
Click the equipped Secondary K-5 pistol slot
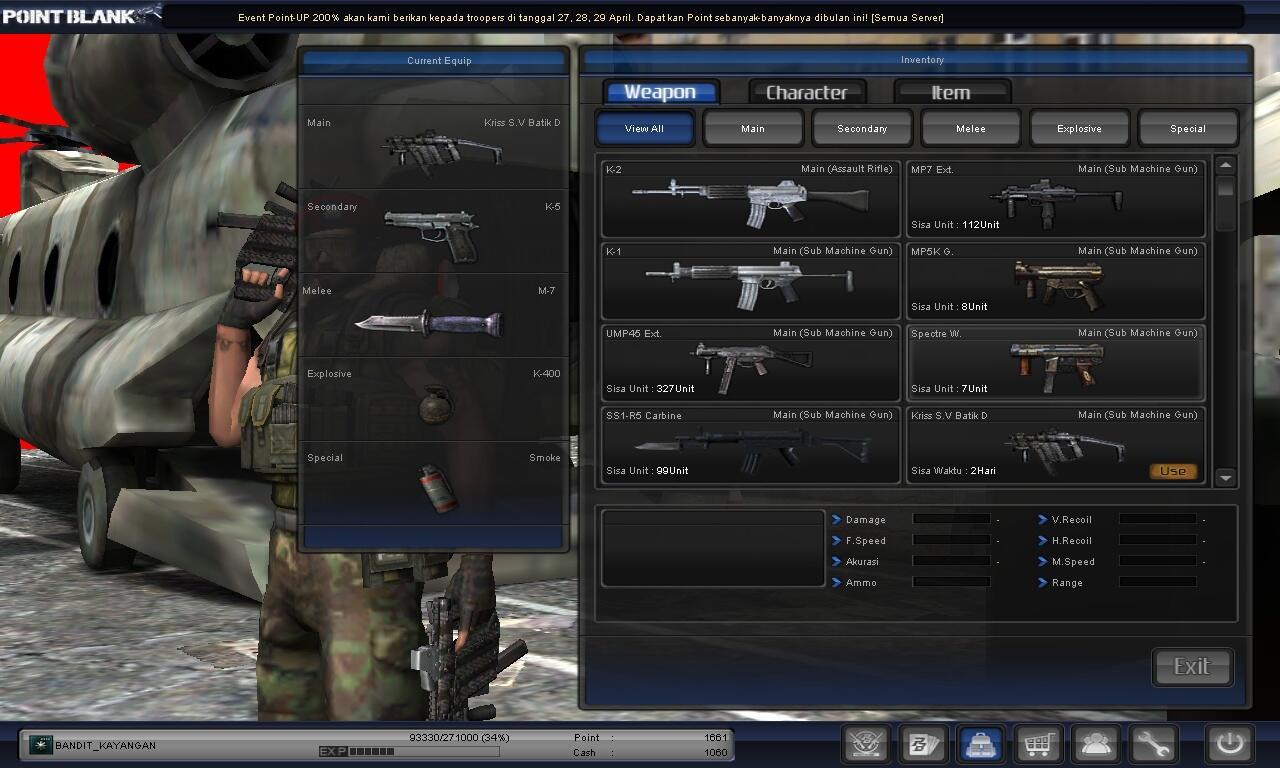(434, 232)
